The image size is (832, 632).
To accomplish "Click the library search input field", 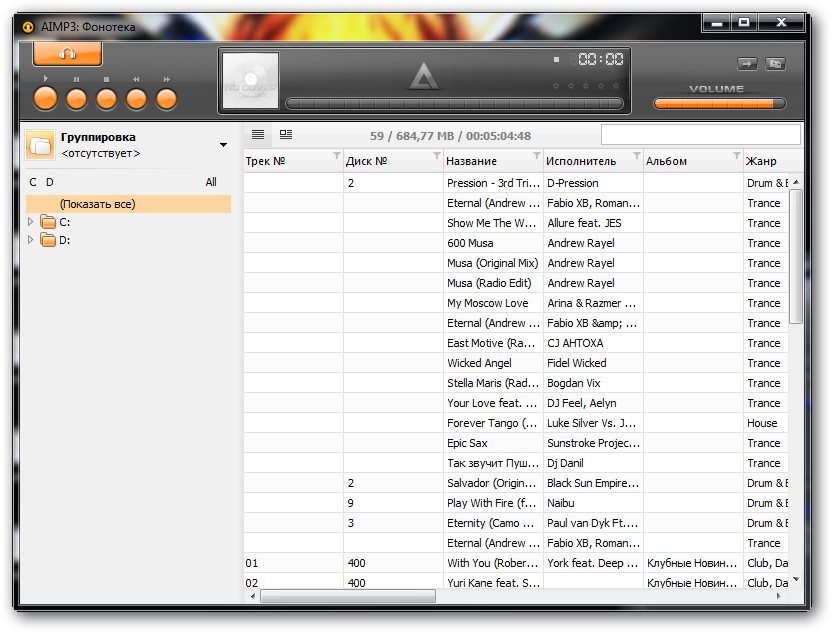I will (x=700, y=135).
